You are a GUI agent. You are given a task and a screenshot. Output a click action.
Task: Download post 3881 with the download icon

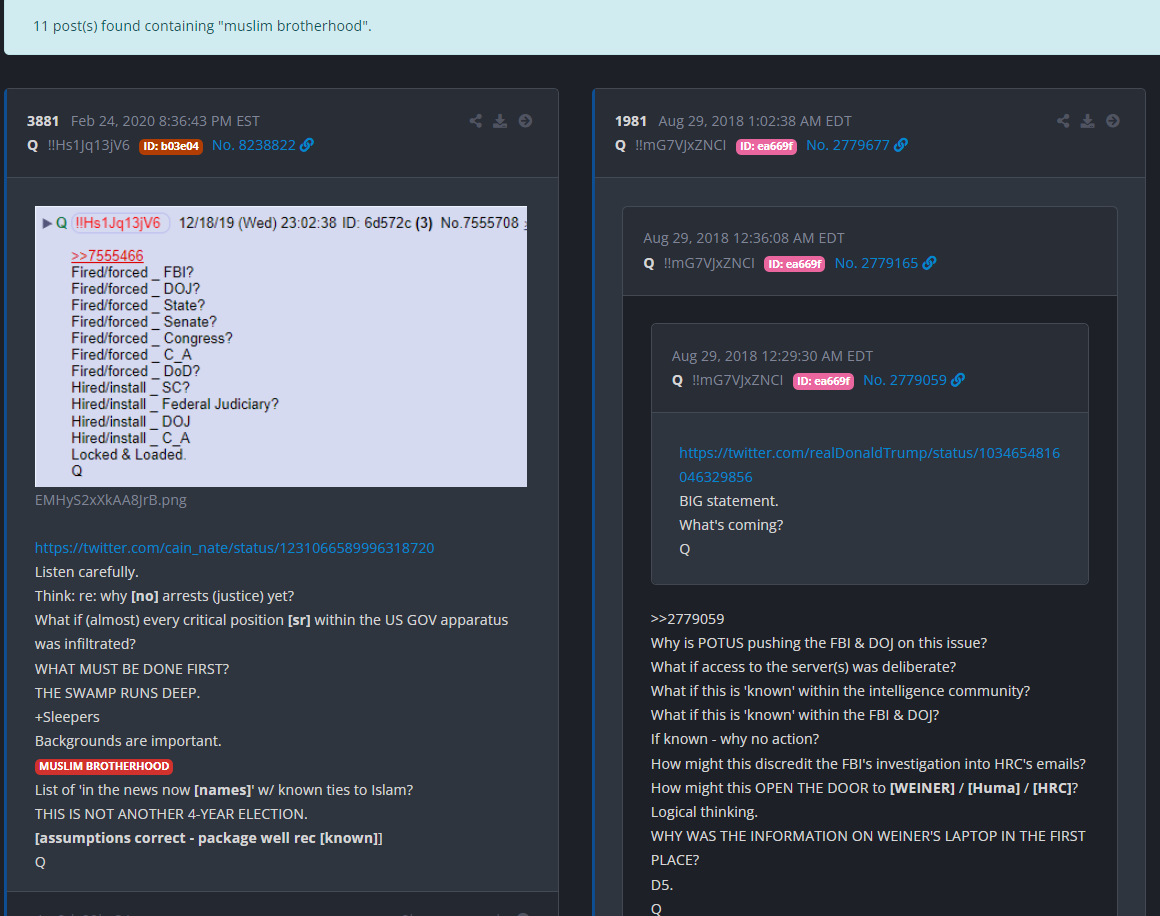(x=500, y=121)
